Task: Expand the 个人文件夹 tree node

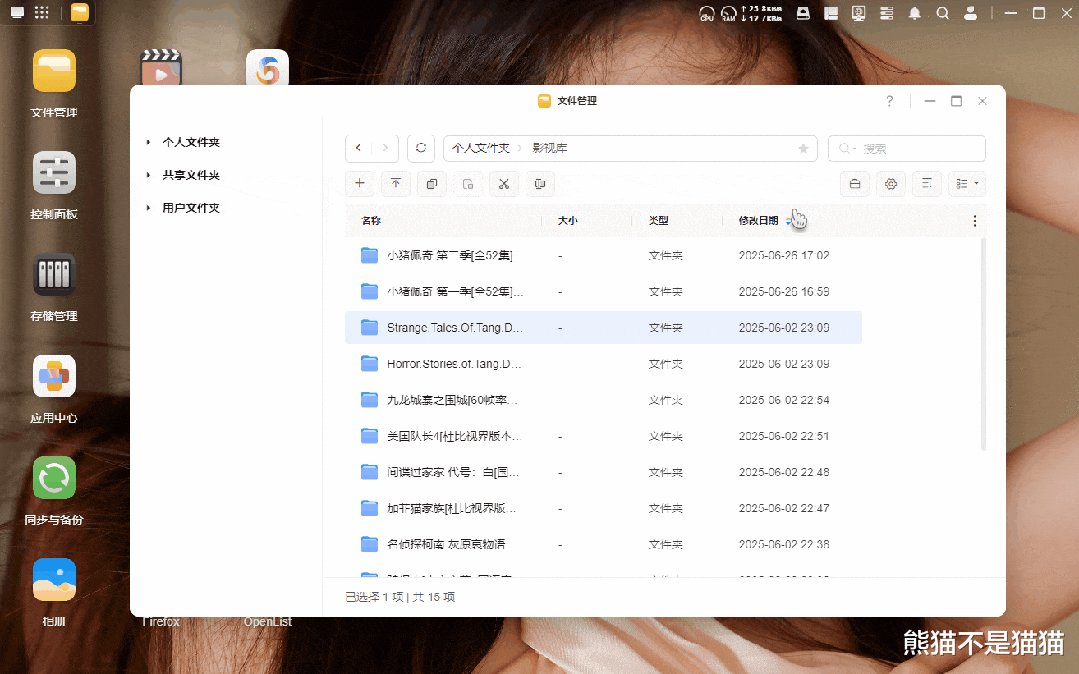Action: (148, 143)
